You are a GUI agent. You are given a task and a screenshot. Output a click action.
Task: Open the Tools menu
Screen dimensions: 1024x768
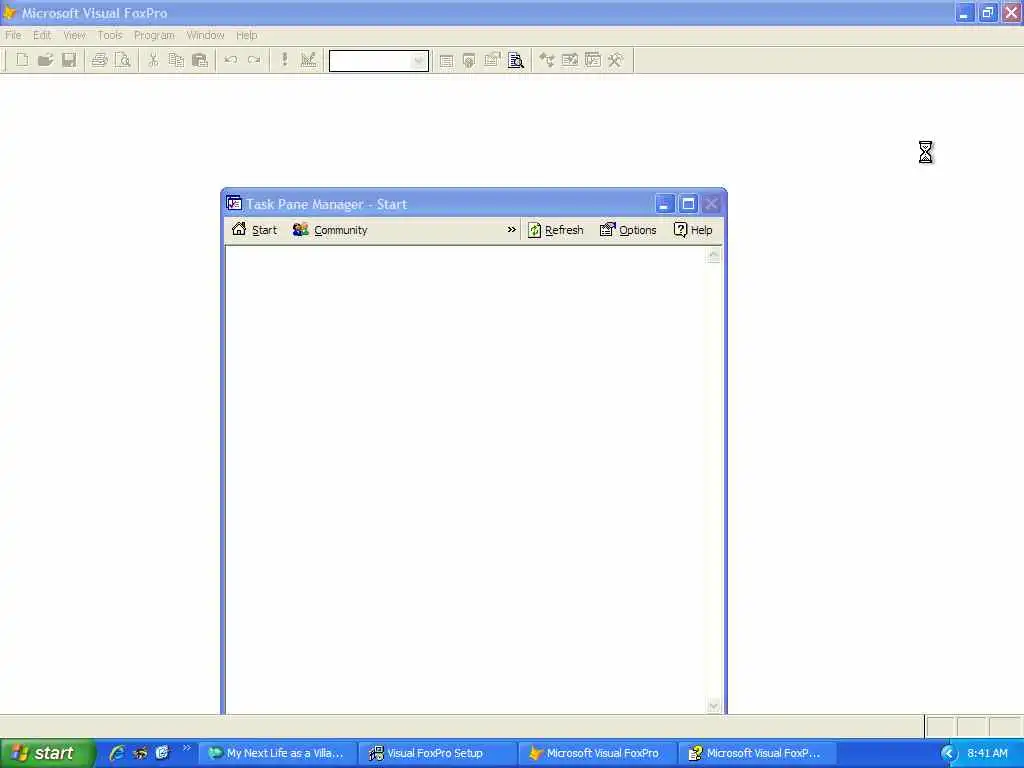[x=110, y=35]
